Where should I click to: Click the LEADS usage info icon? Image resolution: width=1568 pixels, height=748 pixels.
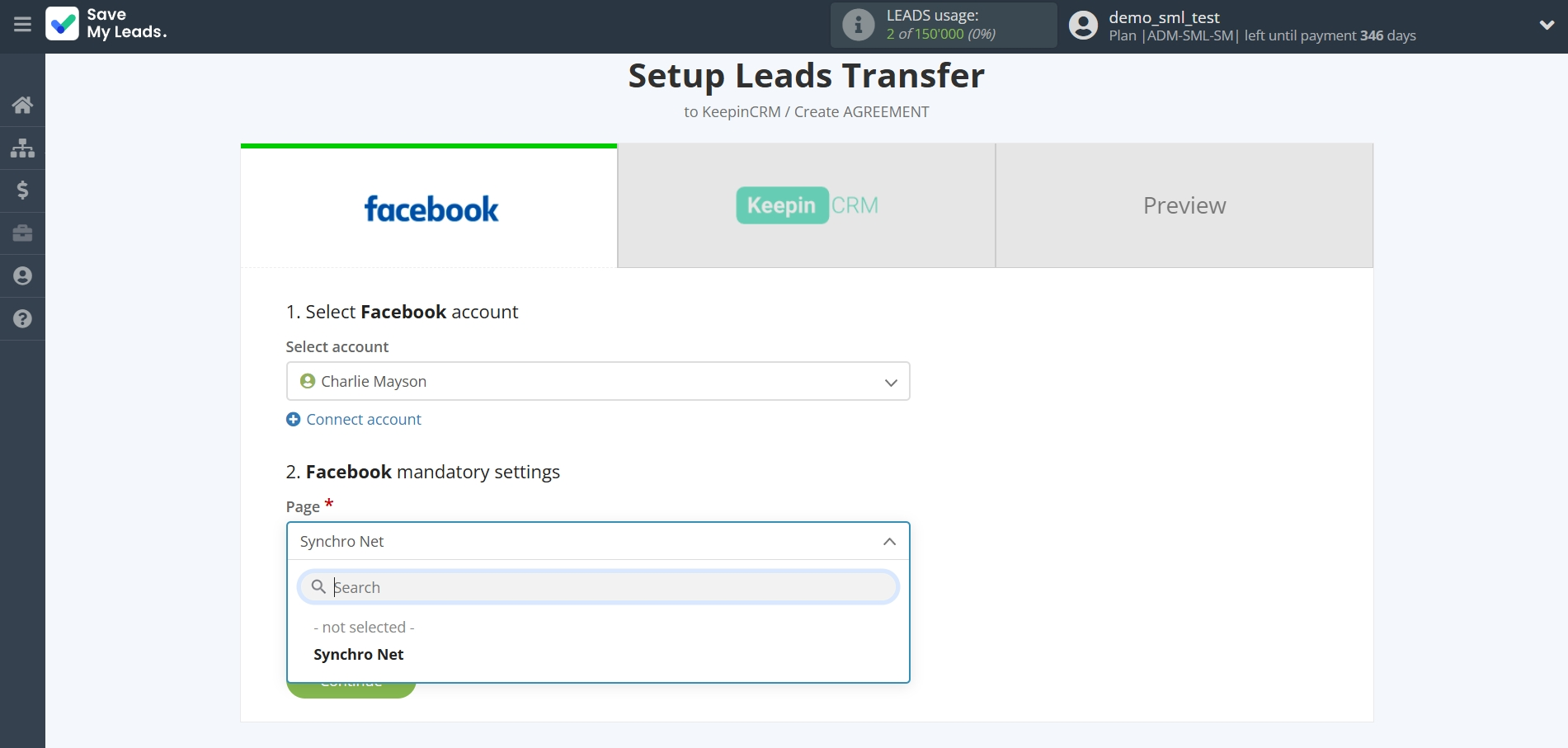click(858, 25)
